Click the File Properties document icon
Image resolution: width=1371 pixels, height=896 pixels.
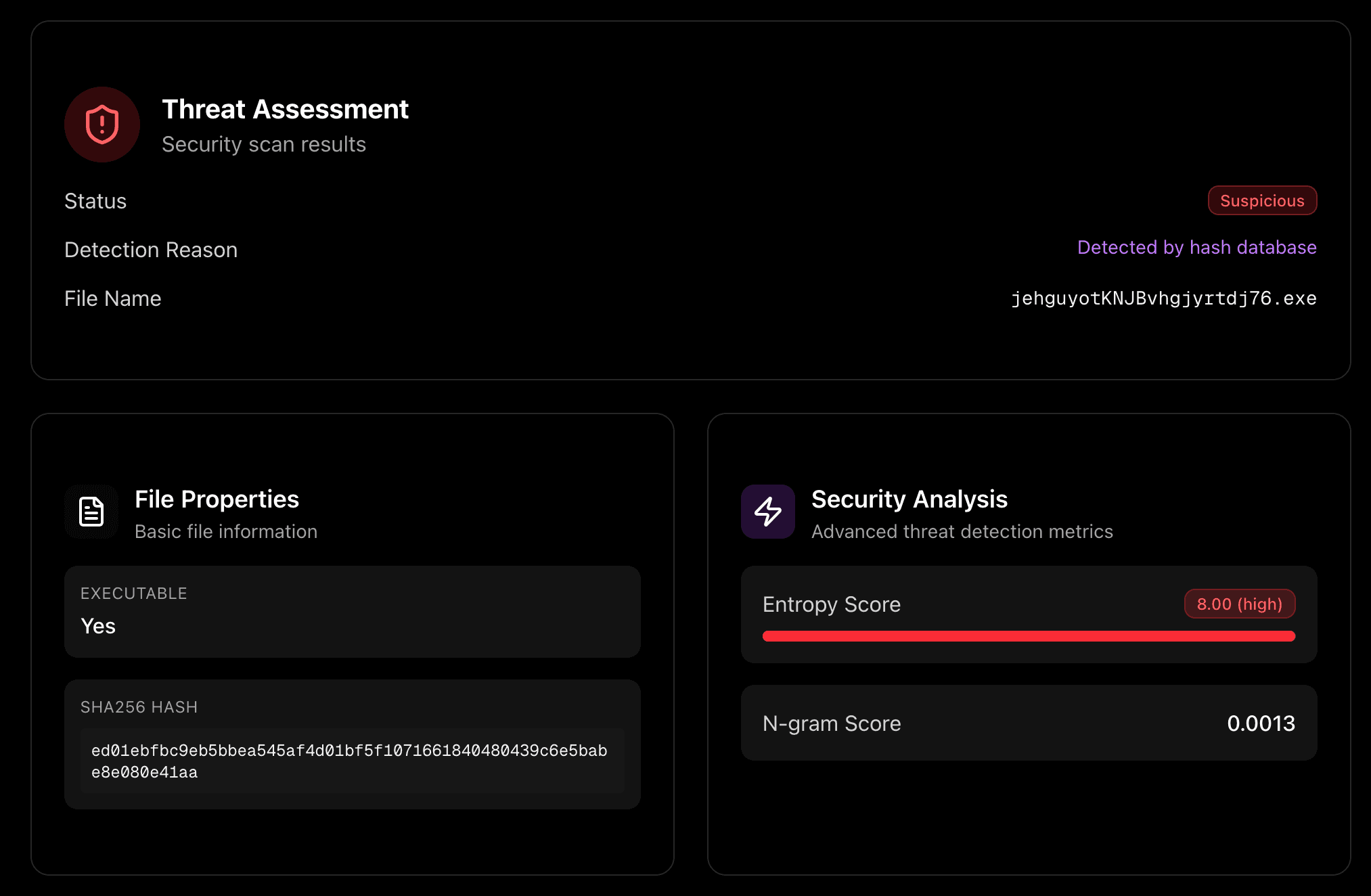pos(91,512)
